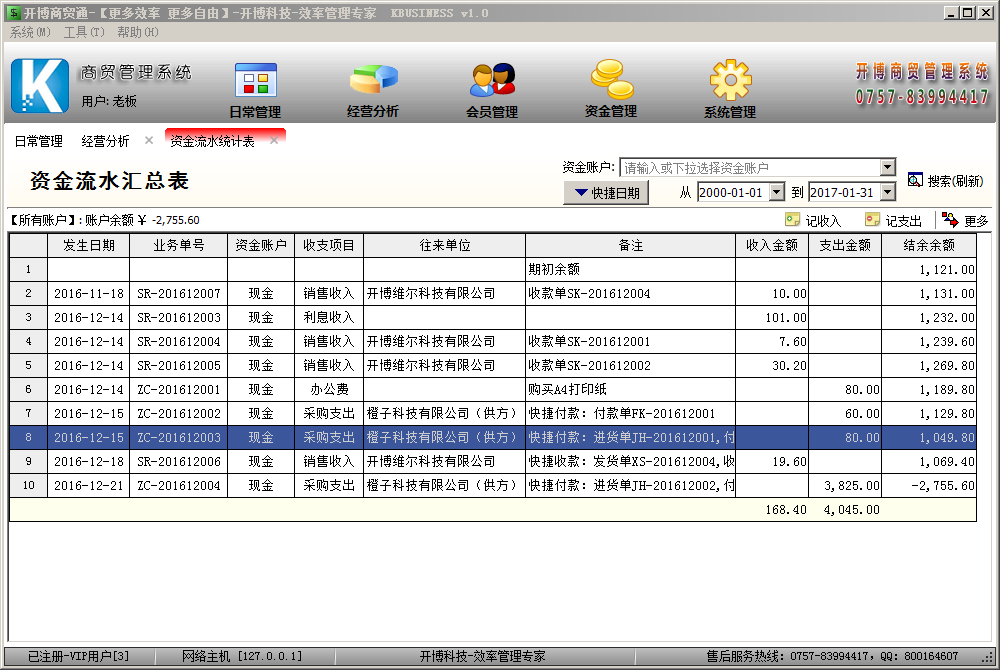Click the 收支项目 column header
The height and width of the screenshot is (670, 1000).
[328, 245]
